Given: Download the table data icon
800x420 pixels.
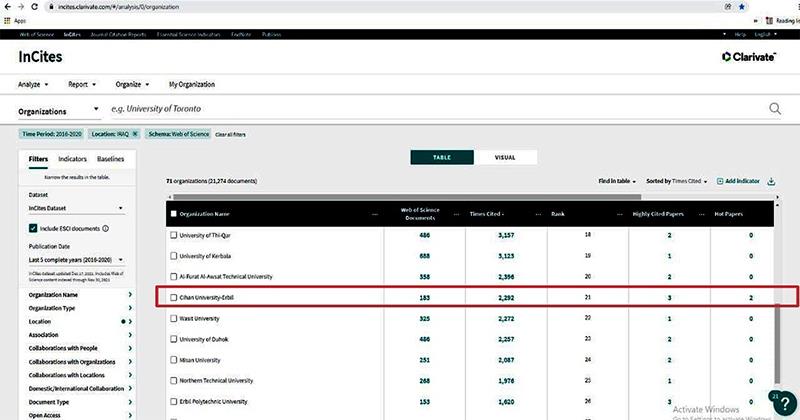Looking at the screenshot, I should click(x=771, y=181).
